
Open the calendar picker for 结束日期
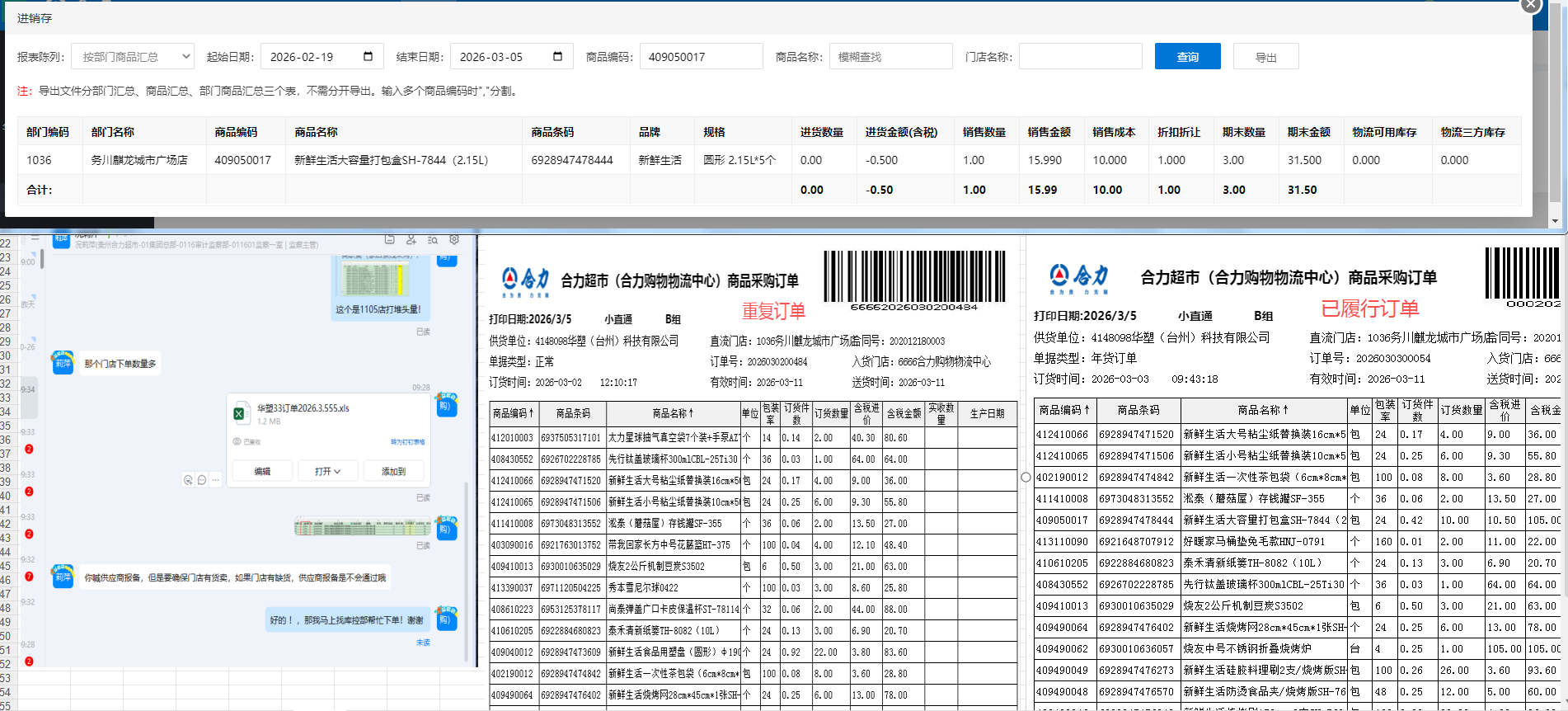click(557, 57)
